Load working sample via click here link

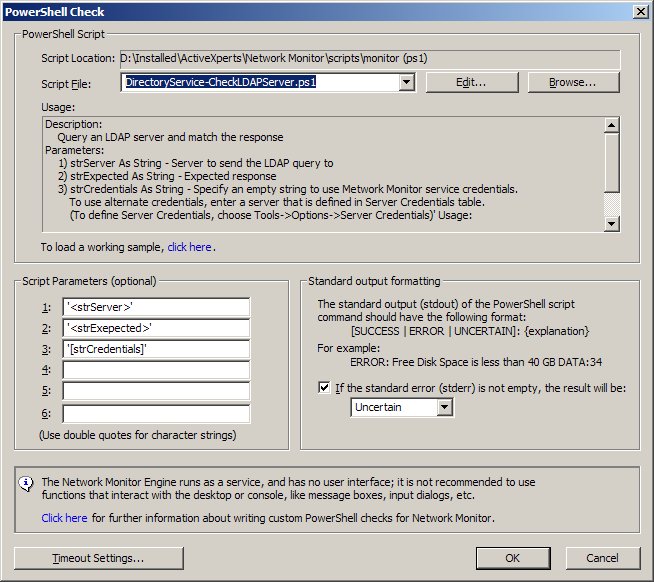click(x=189, y=247)
